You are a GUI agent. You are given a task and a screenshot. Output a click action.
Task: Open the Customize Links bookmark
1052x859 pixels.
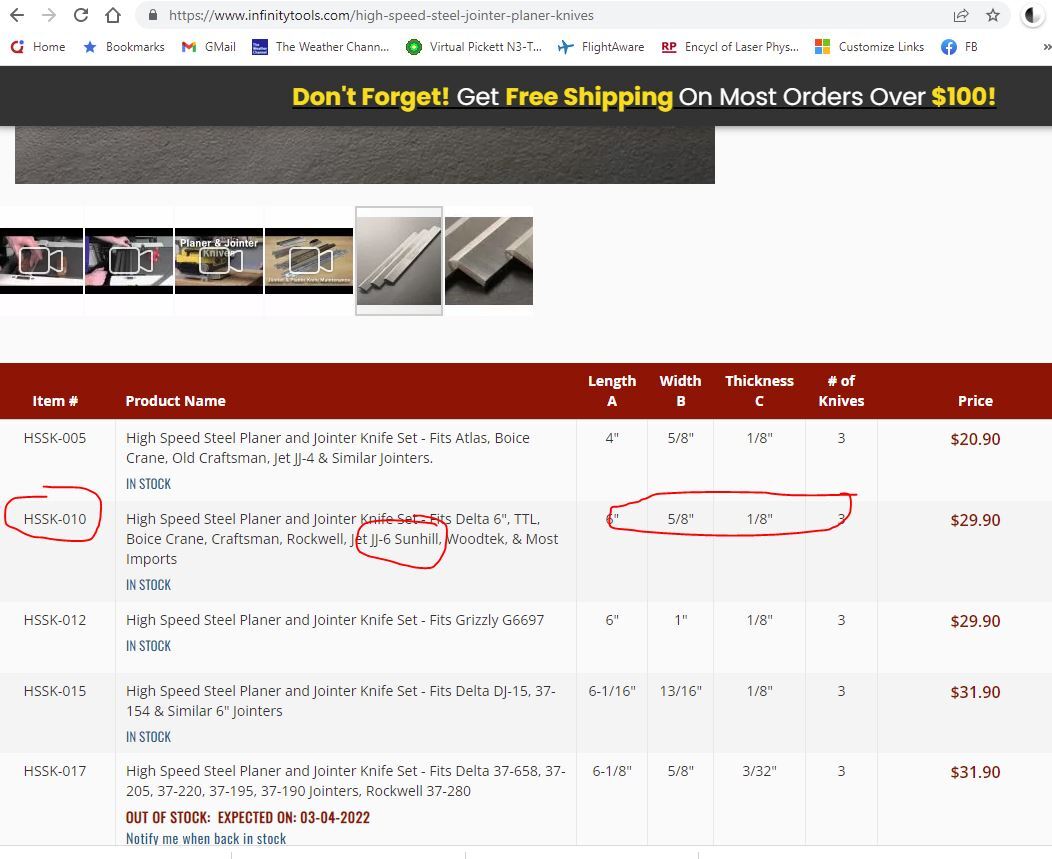tap(870, 47)
